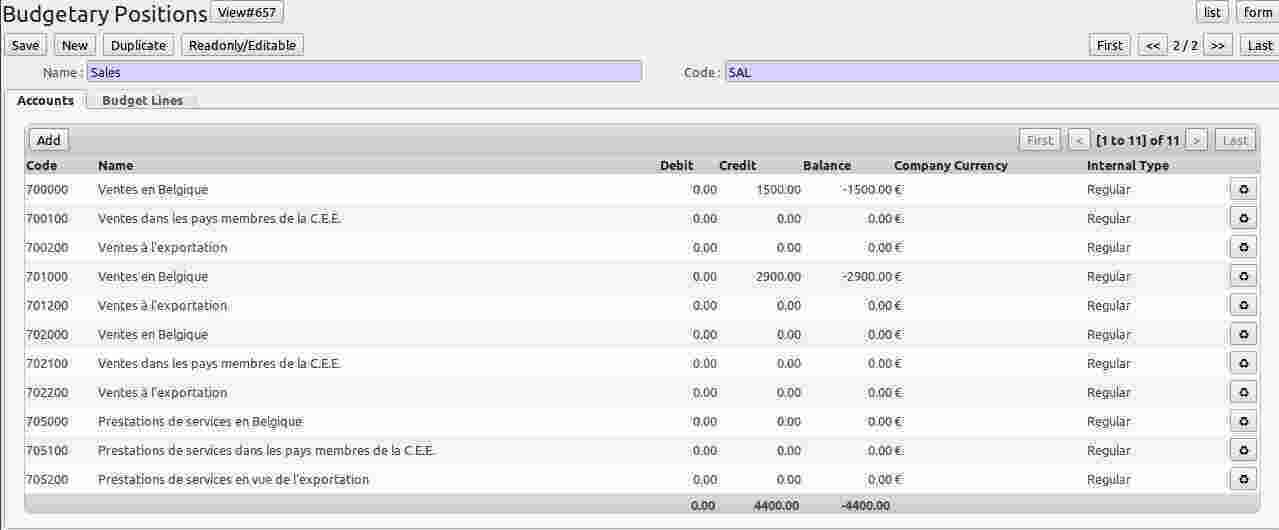Add a new account line
Viewport: 1279px width, 530px height.
coord(49,141)
